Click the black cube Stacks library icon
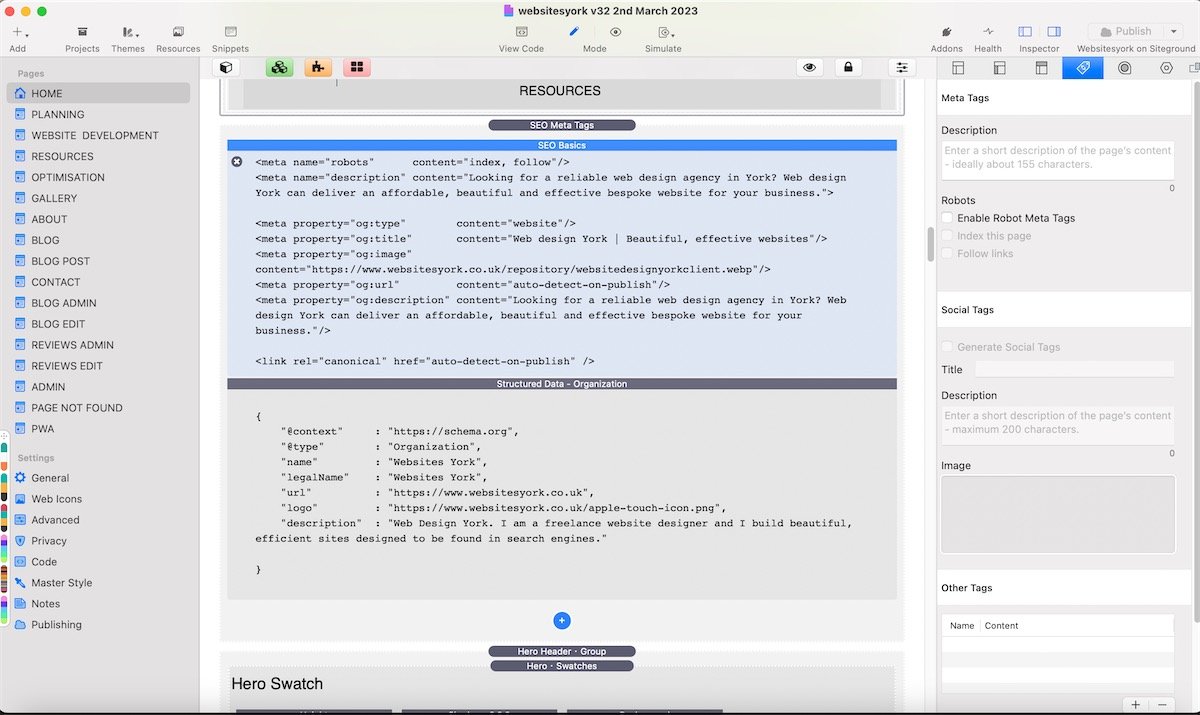Screen dimensions: 1200x715 pyautogui.click(x=227, y=67)
